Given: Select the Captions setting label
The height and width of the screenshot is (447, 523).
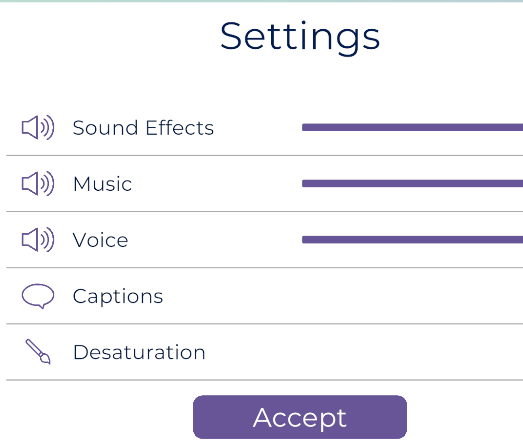Looking at the screenshot, I should (118, 297).
